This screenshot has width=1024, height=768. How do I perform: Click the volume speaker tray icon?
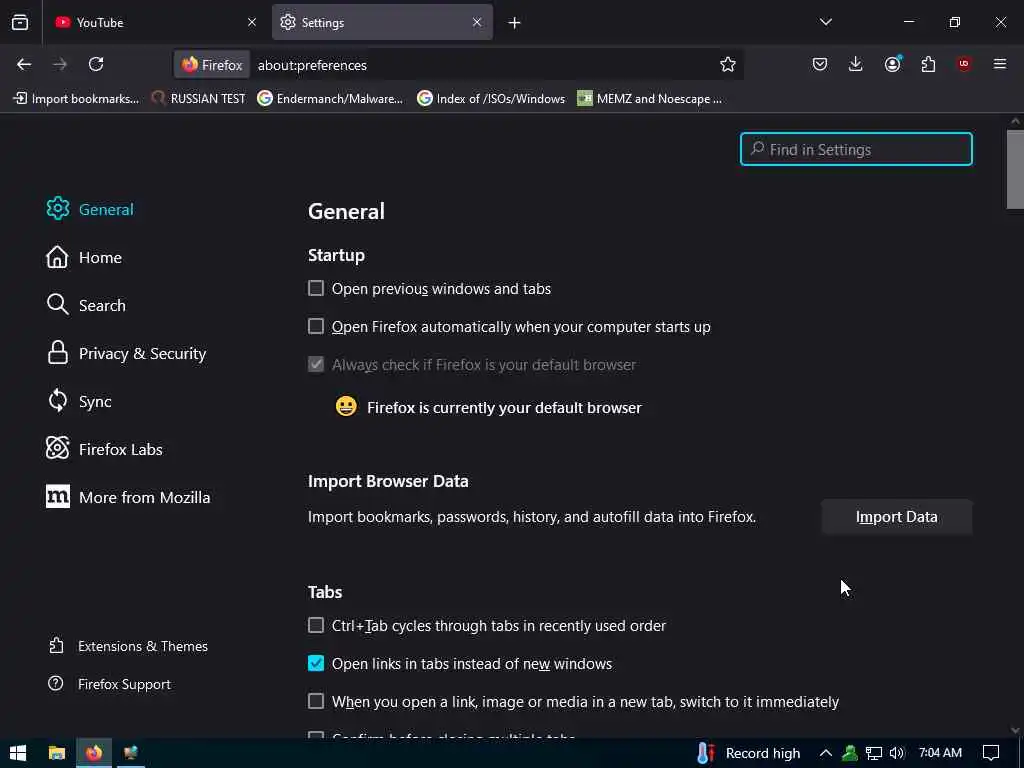coord(897,753)
